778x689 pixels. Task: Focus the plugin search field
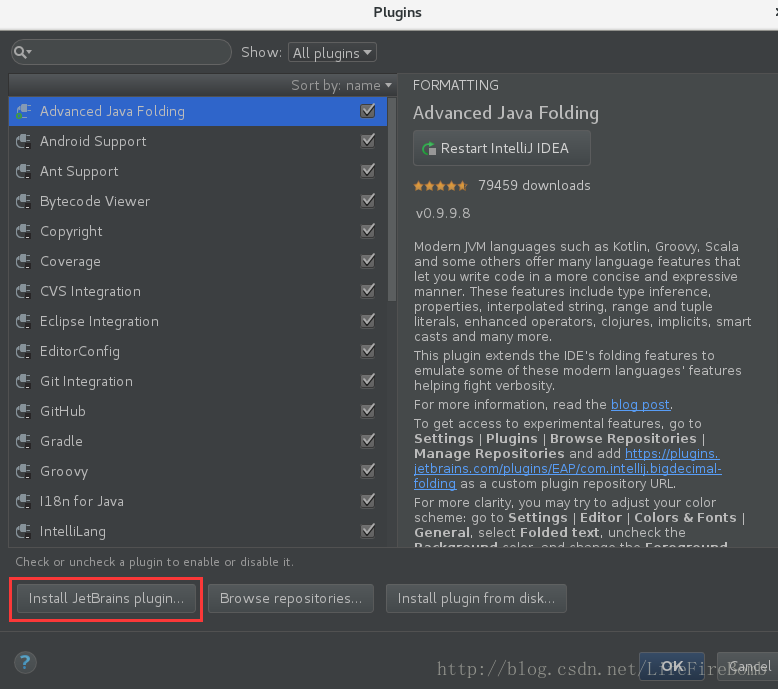pyautogui.click(x=121, y=52)
